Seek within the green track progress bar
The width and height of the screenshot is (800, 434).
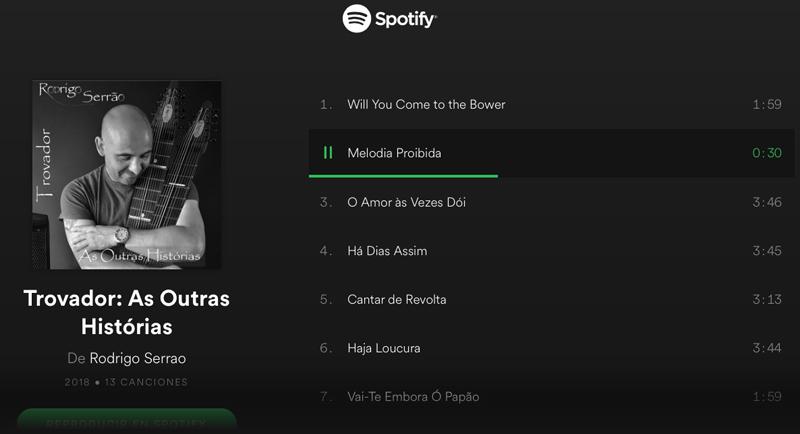tap(403, 176)
